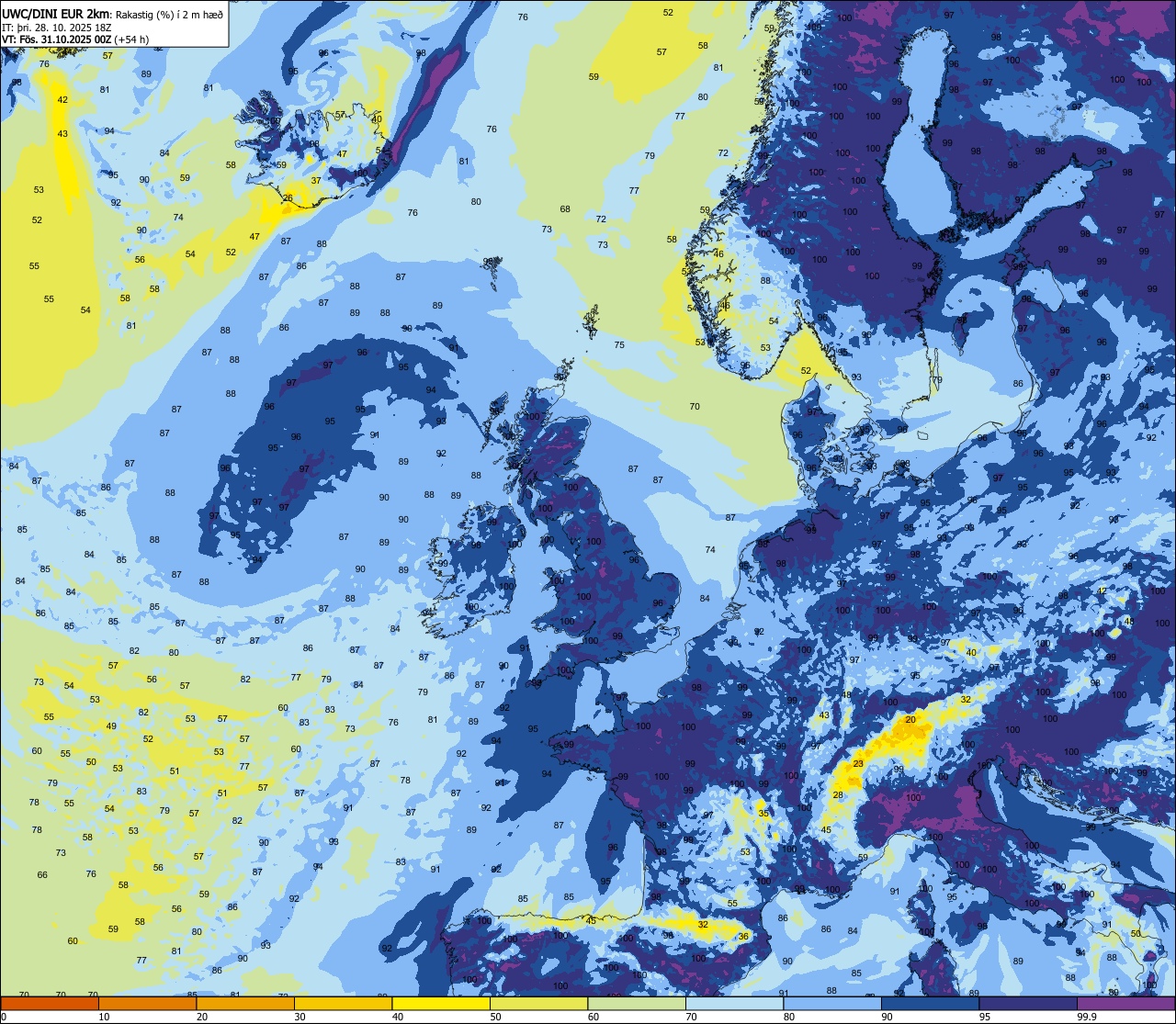This screenshot has height=1024, width=1176.
Task: Click the '26' humidity value on Iceland's south coast
Action: 288,197
